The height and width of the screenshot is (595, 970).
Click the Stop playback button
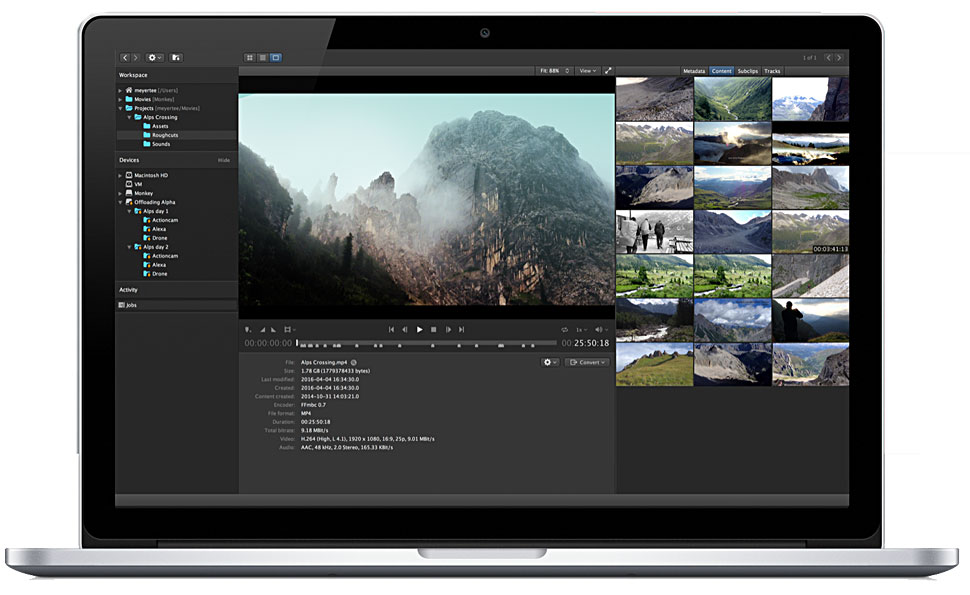click(x=433, y=329)
